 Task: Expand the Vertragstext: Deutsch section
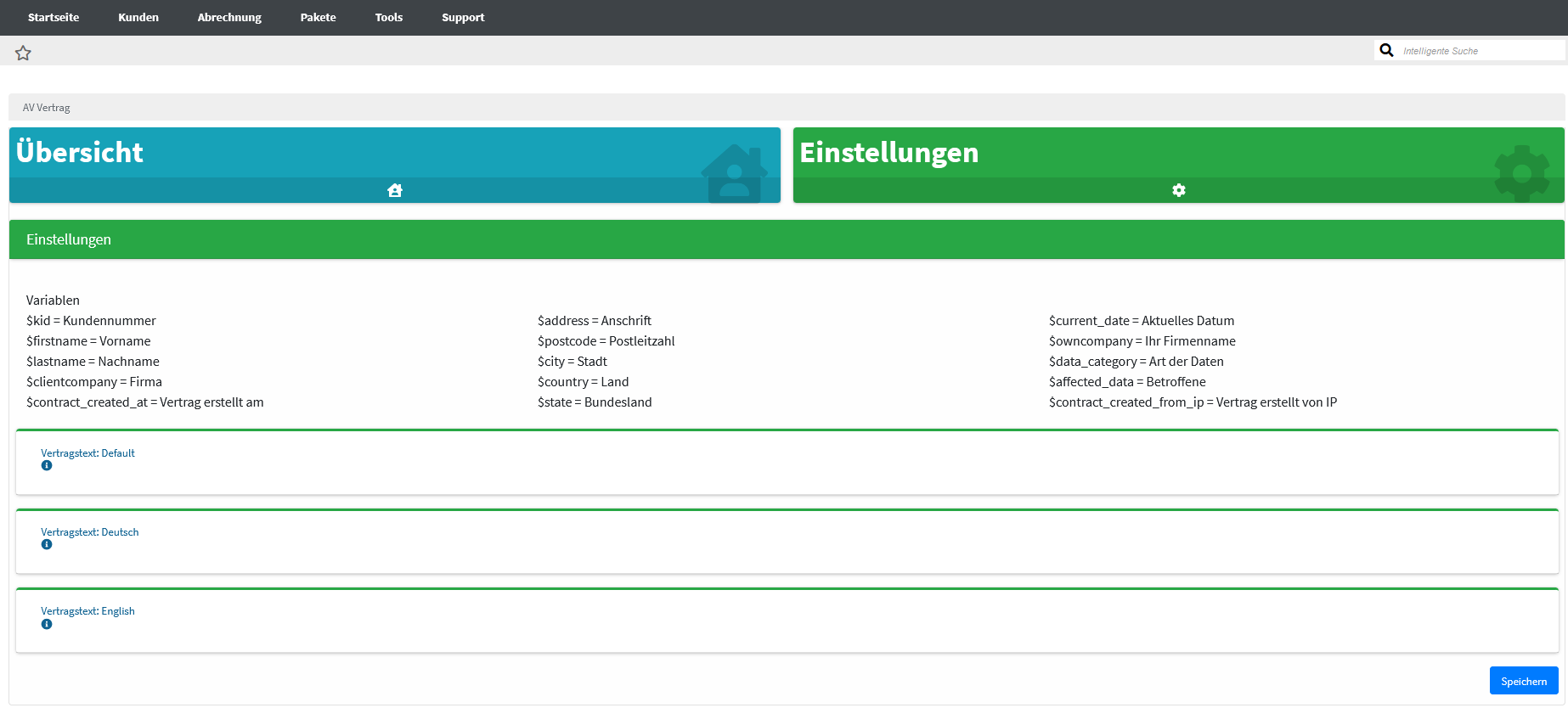point(89,532)
